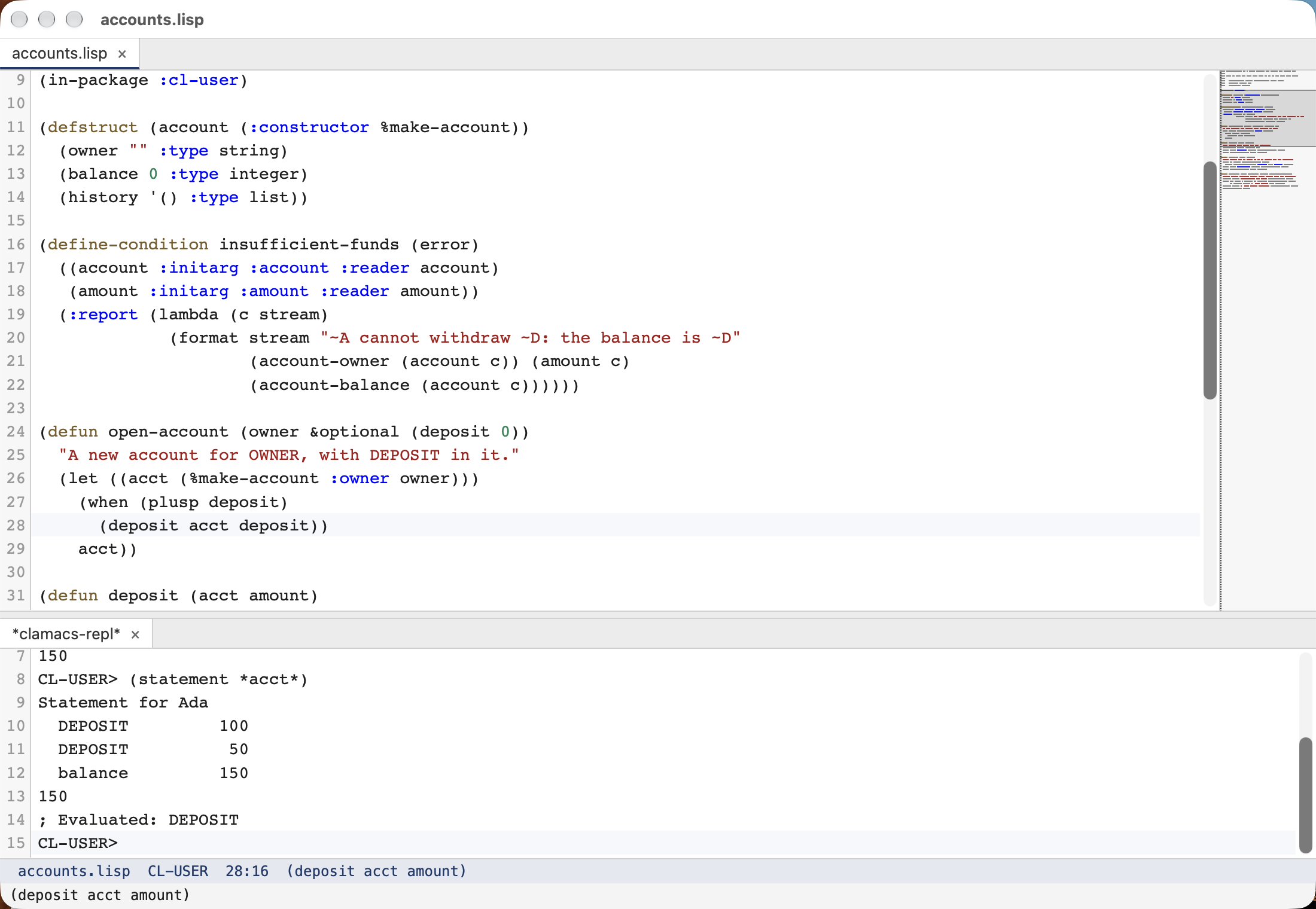
Task: Click the word defstruct on line 11
Action: (93, 127)
